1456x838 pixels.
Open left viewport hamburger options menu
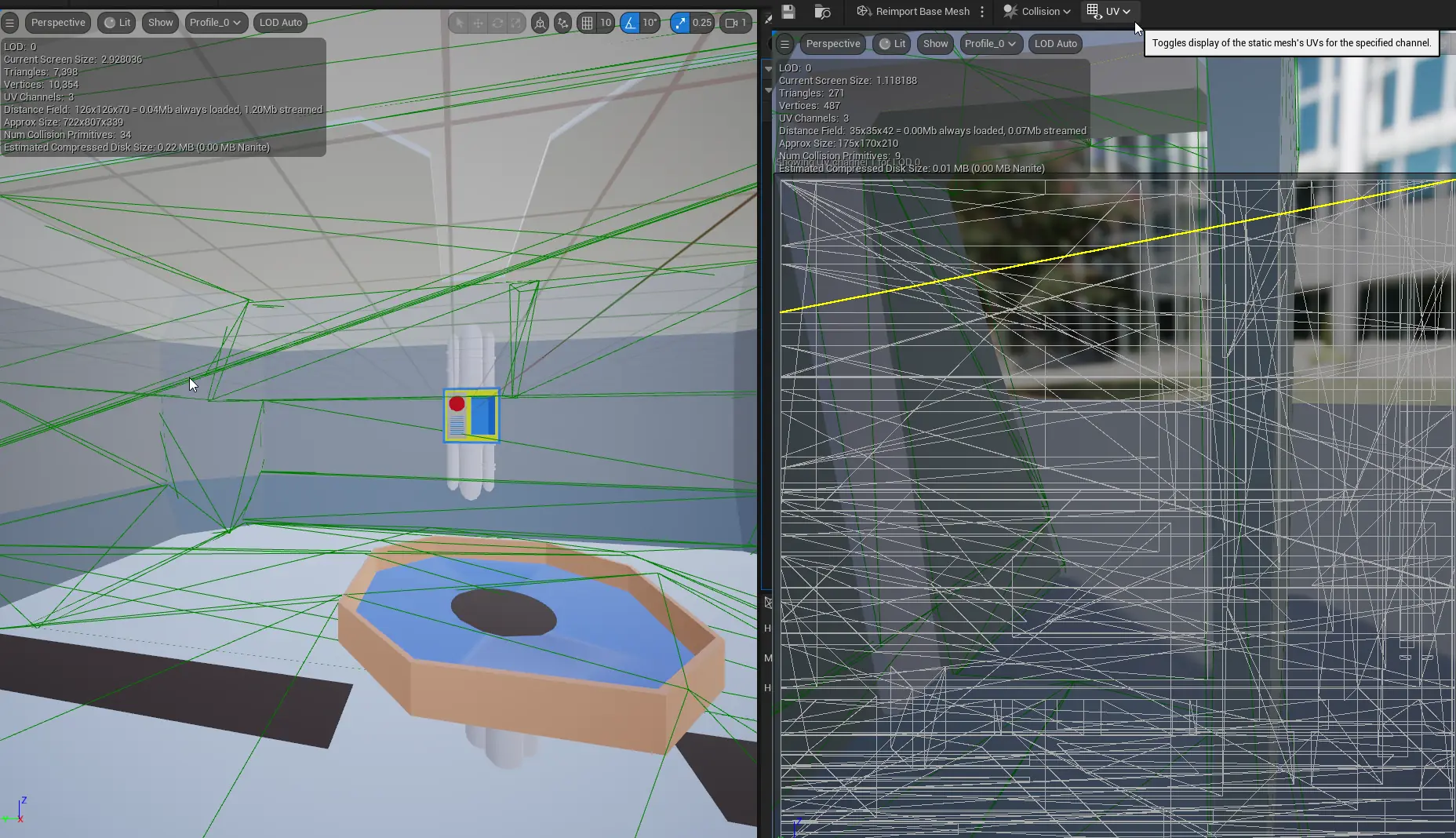[10, 23]
